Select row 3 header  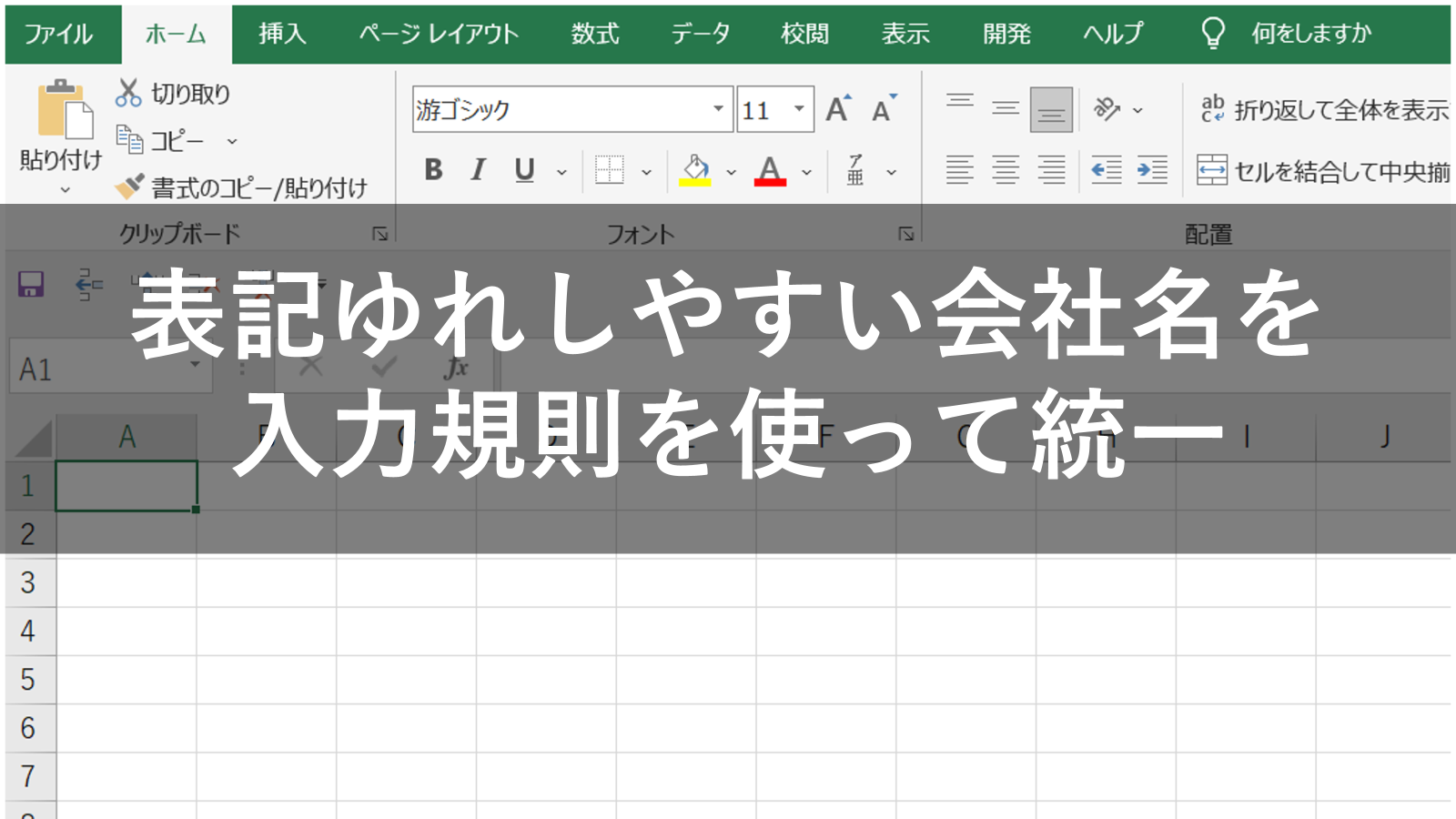pos(28,582)
